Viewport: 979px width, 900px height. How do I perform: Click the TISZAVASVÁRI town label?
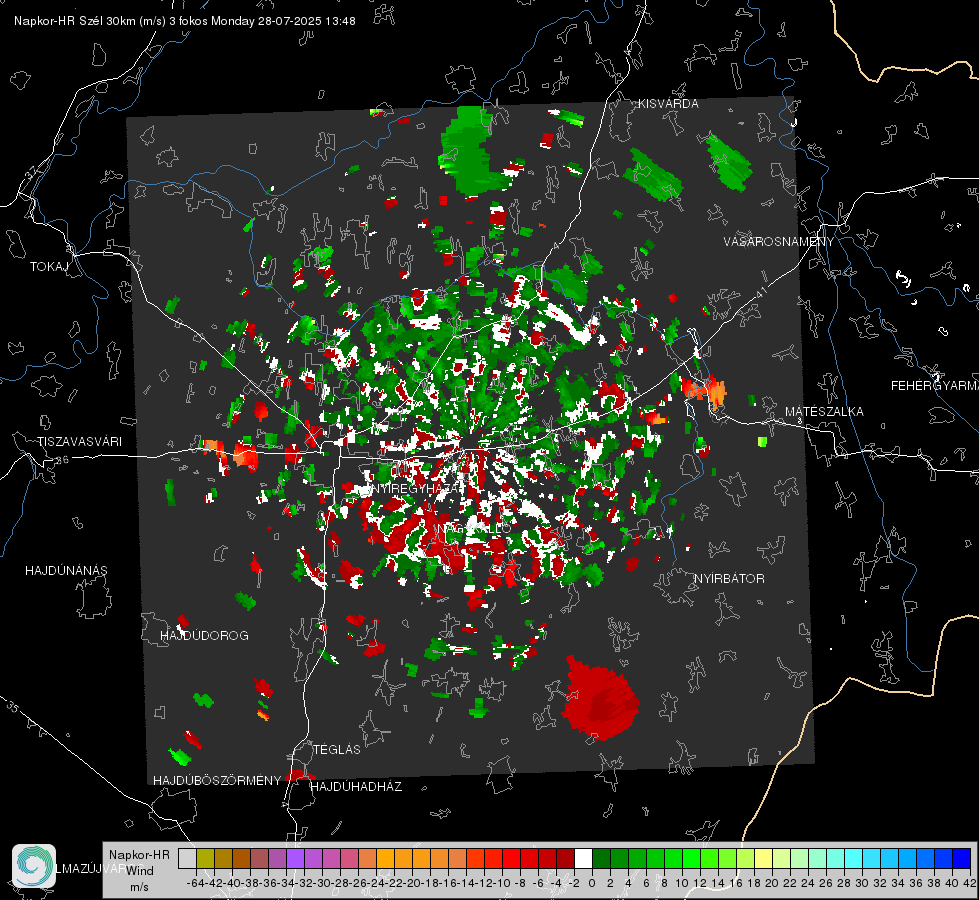(x=80, y=442)
